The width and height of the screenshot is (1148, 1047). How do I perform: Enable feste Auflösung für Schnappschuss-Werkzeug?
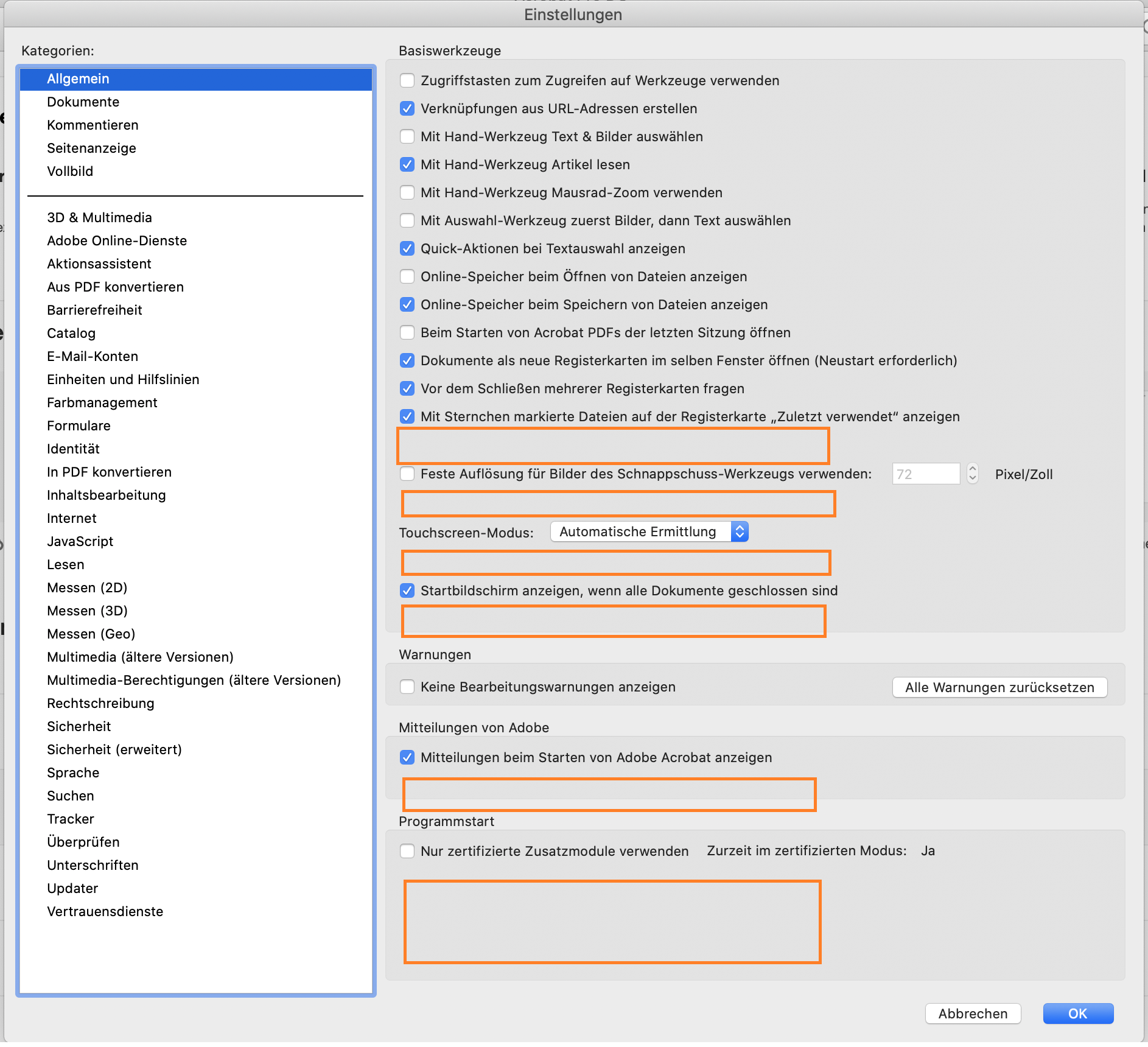pos(407,474)
